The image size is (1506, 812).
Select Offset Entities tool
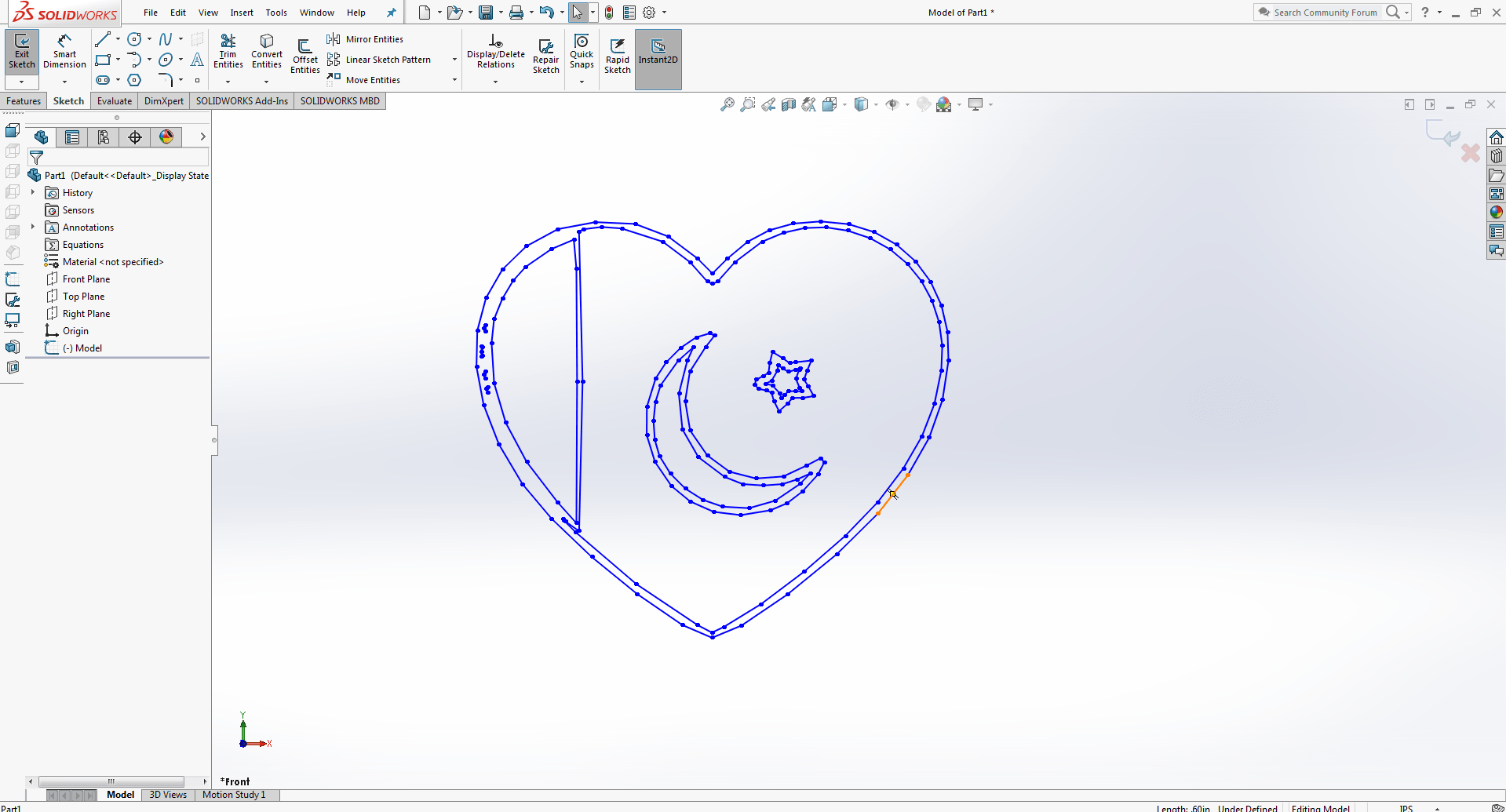(305, 56)
